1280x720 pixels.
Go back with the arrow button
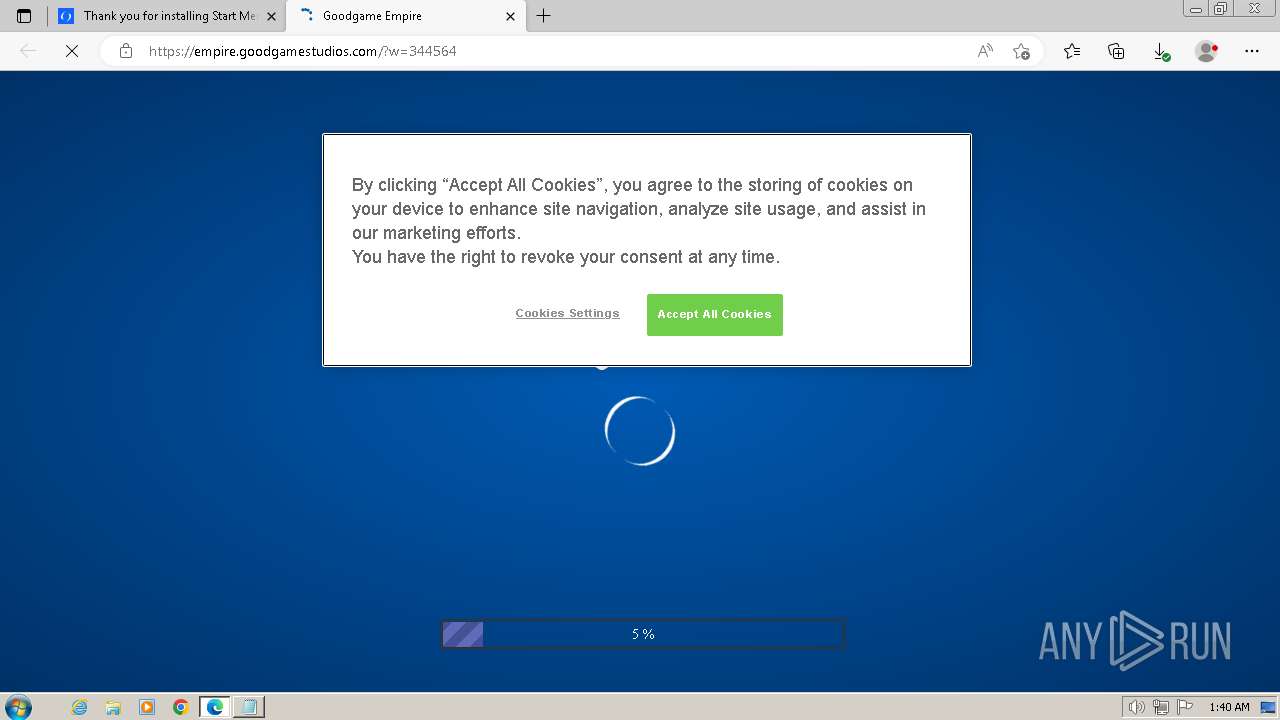point(28,51)
